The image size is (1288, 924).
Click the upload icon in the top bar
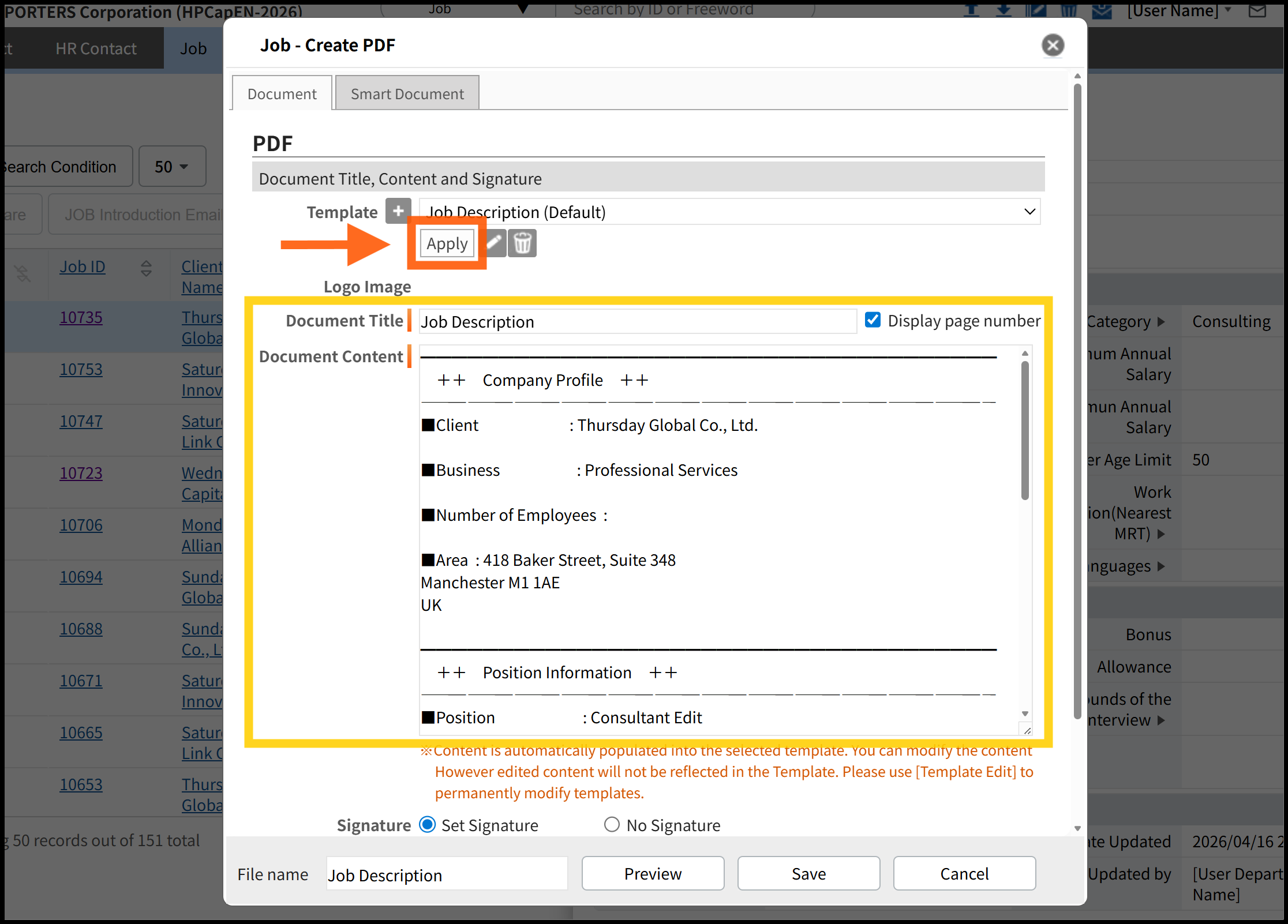972,10
